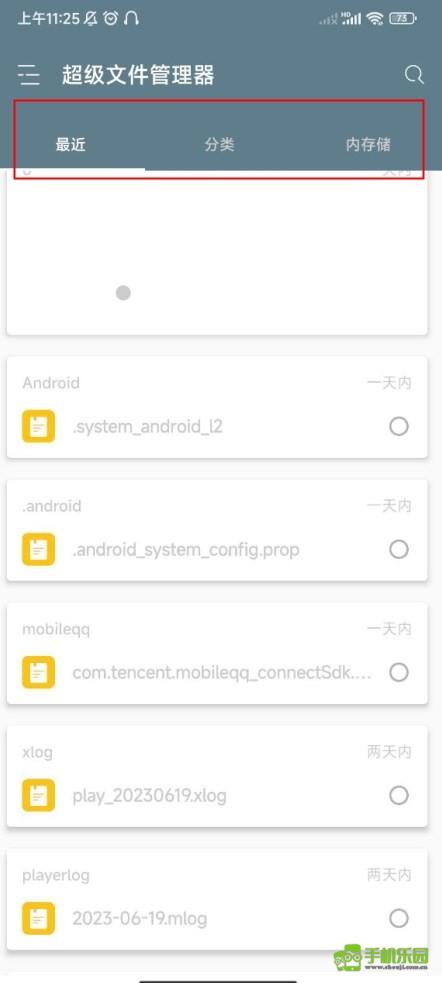442x983 pixels.
Task: Tap the Wi-Fi status icon
Action: pos(375,19)
